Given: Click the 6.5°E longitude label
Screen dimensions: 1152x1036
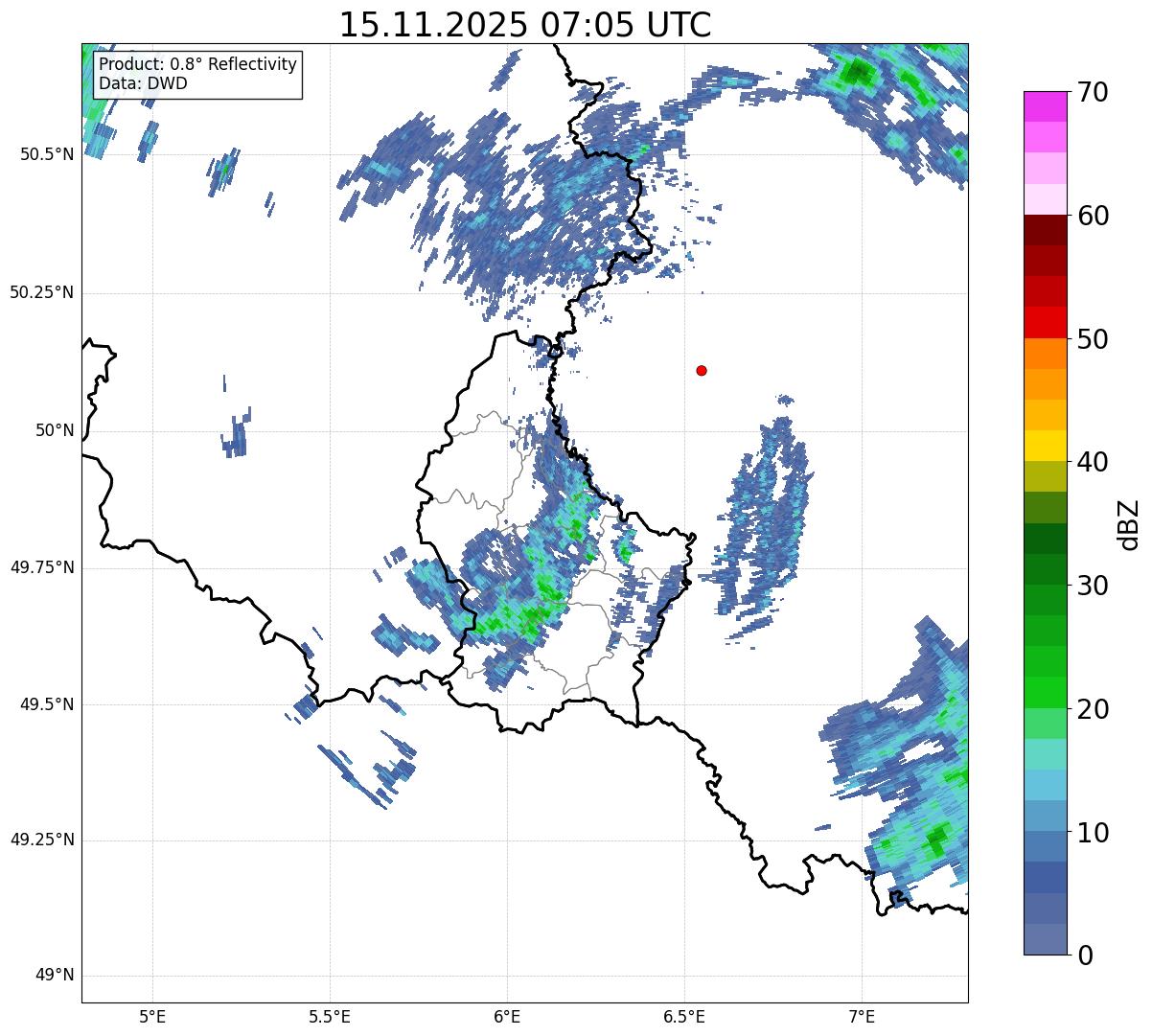Looking at the screenshot, I should coord(684,1016).
